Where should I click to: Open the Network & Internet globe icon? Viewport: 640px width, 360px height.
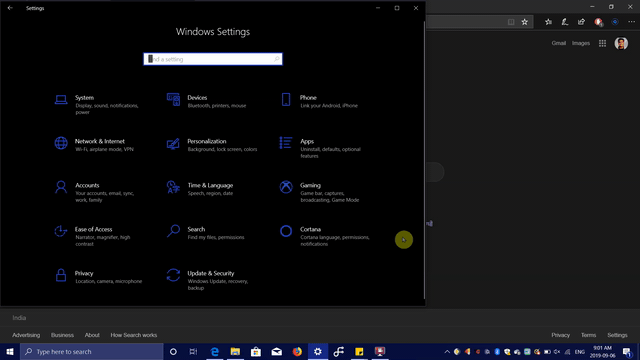(61, 143)
